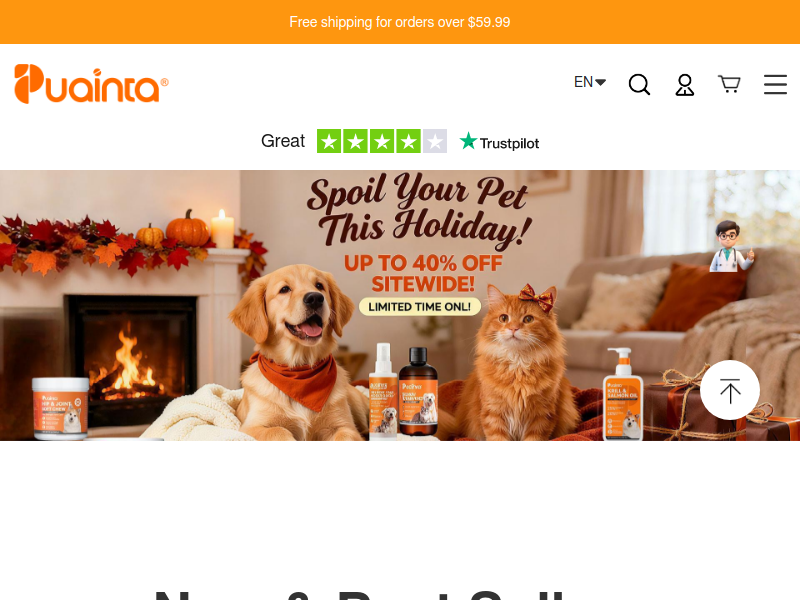Open the search magnifier icon
Screen dimensions: 800x600
[x=639, y=84]
